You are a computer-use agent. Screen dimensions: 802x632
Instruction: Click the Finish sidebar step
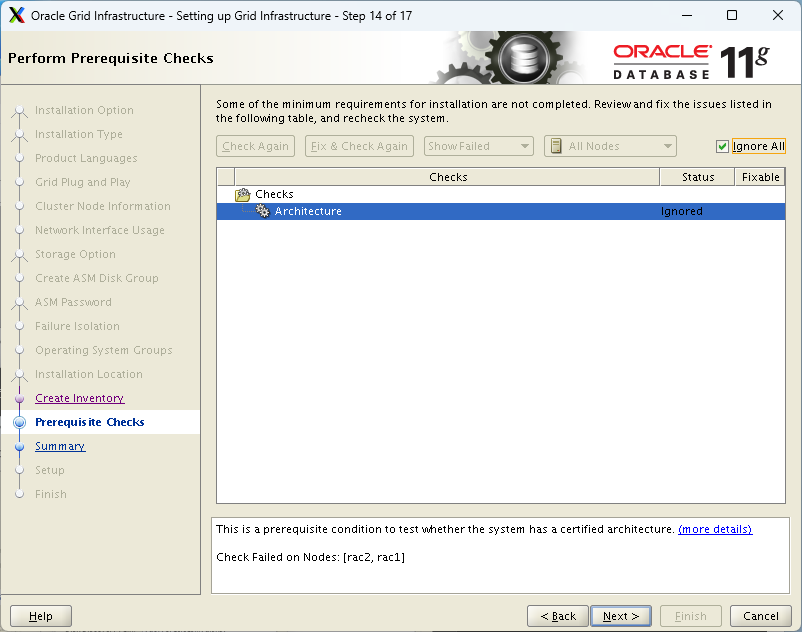[x=51, y=494]
